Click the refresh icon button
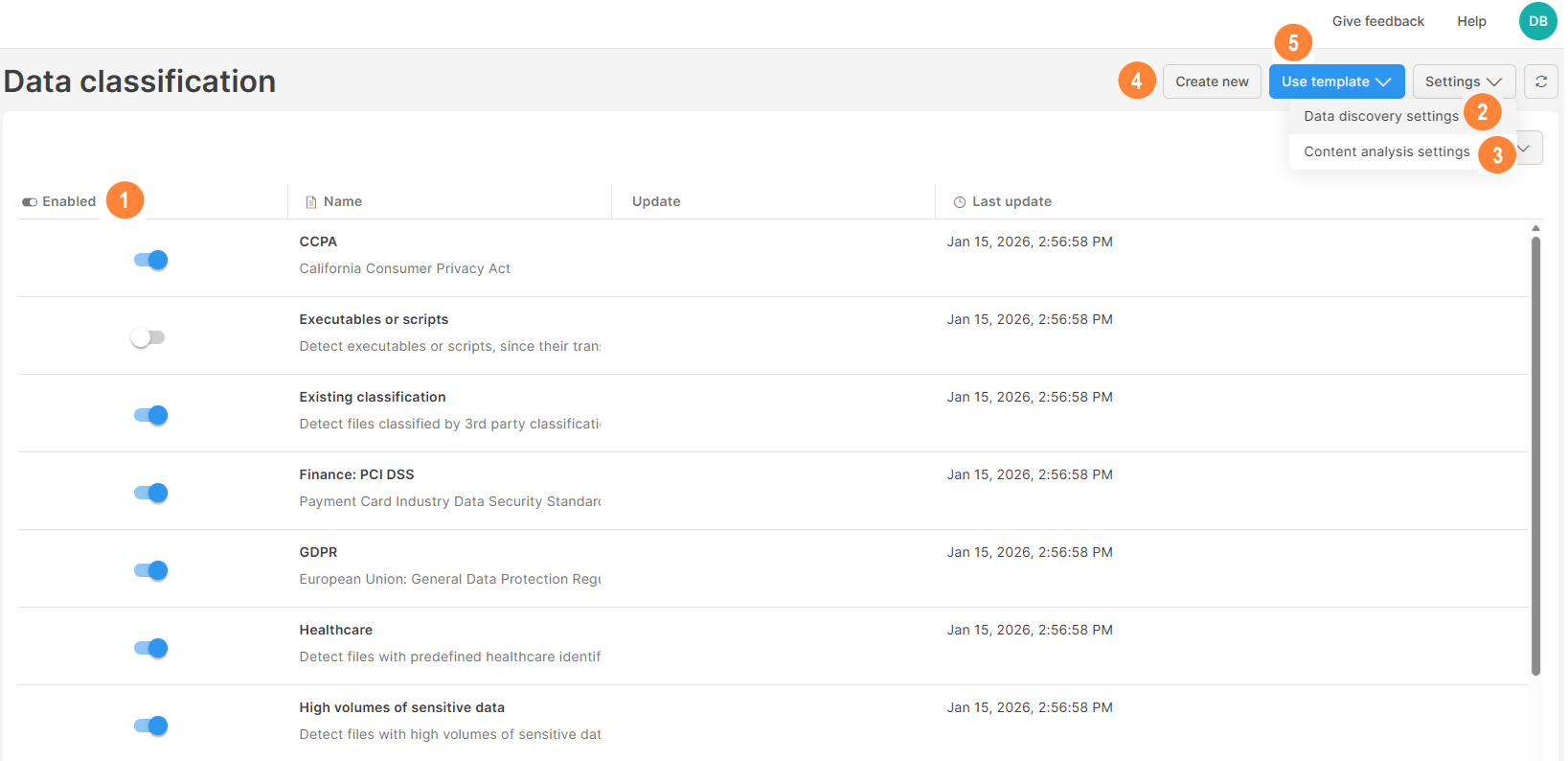 1540,81
